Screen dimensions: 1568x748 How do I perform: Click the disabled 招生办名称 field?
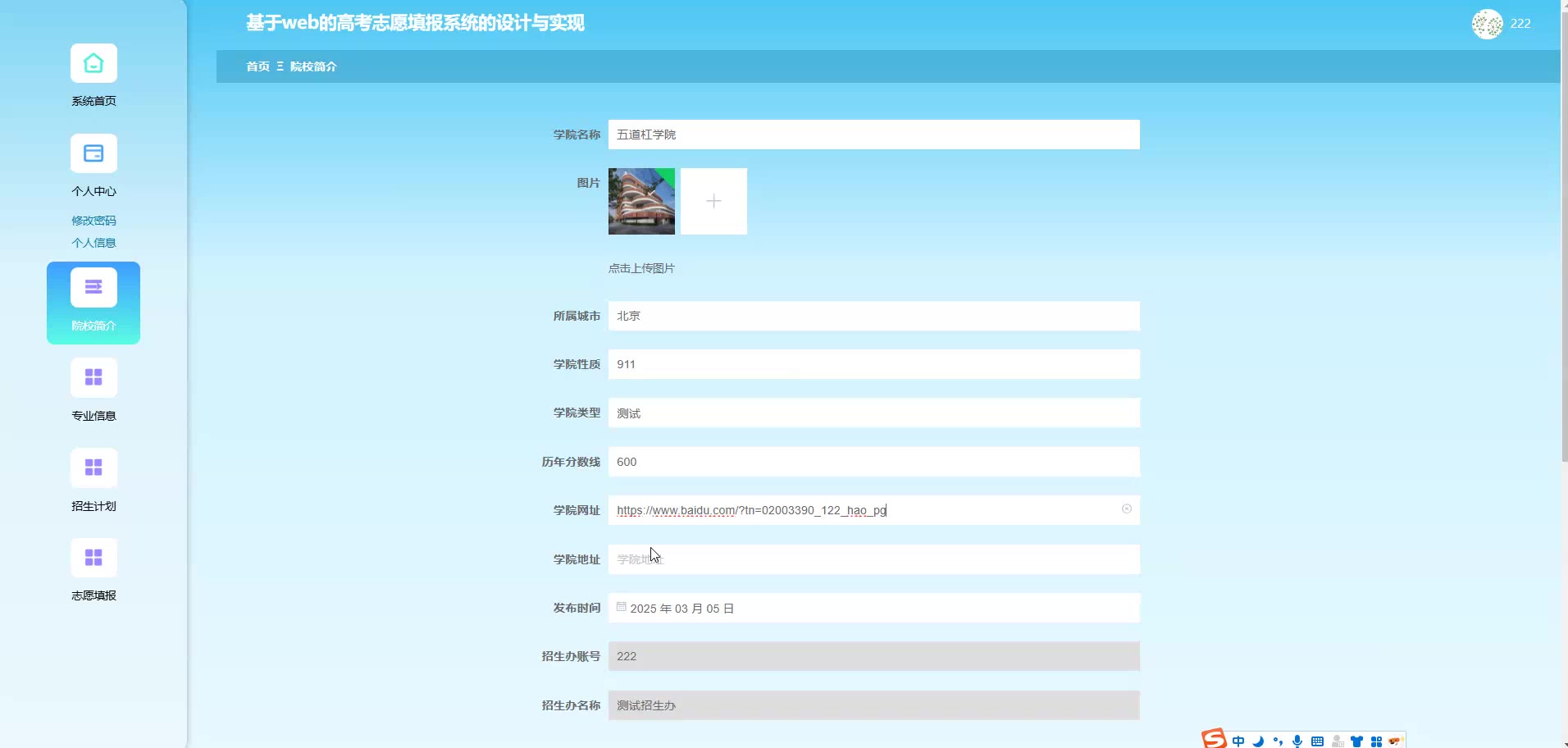coord(874,705)
